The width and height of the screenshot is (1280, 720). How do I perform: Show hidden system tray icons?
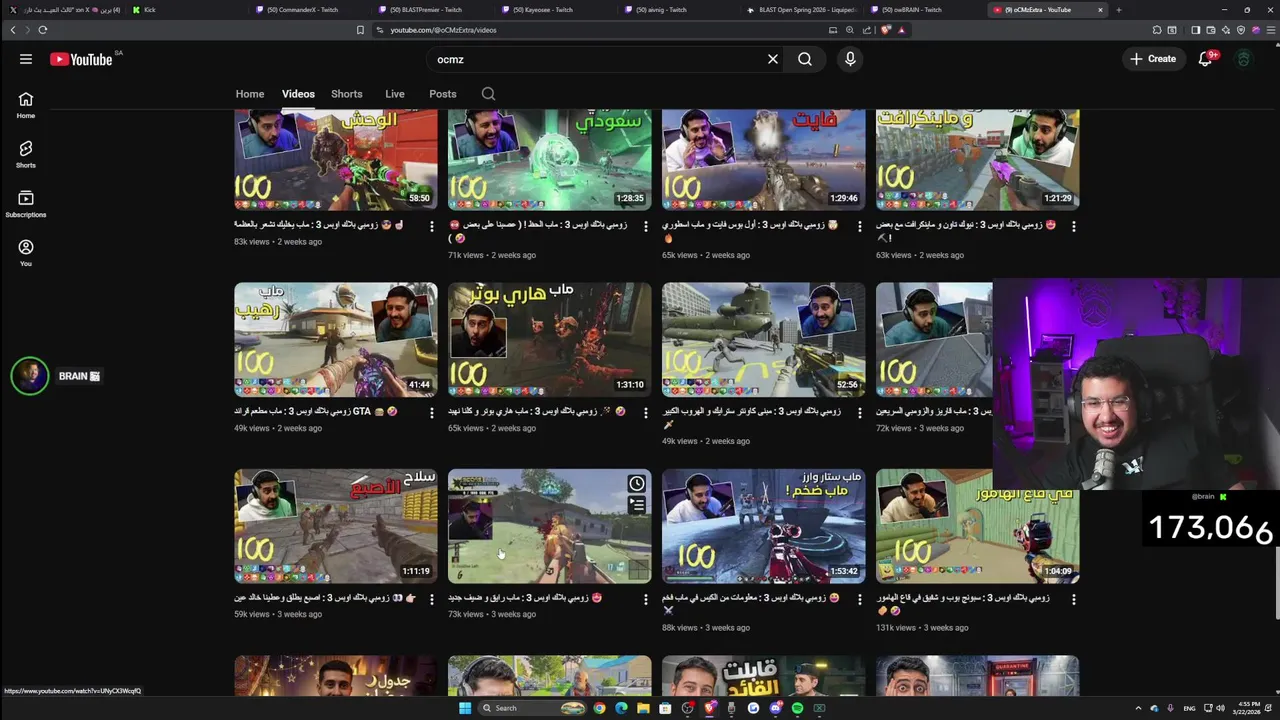click(x=1138, y=708)
